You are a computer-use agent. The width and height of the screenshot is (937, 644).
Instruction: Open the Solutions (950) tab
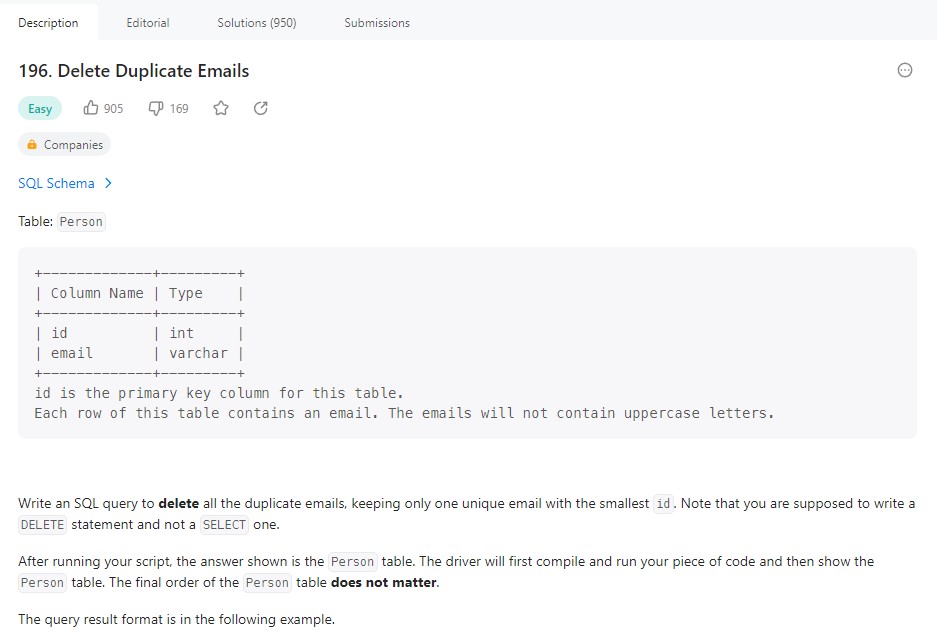(256, 22)
